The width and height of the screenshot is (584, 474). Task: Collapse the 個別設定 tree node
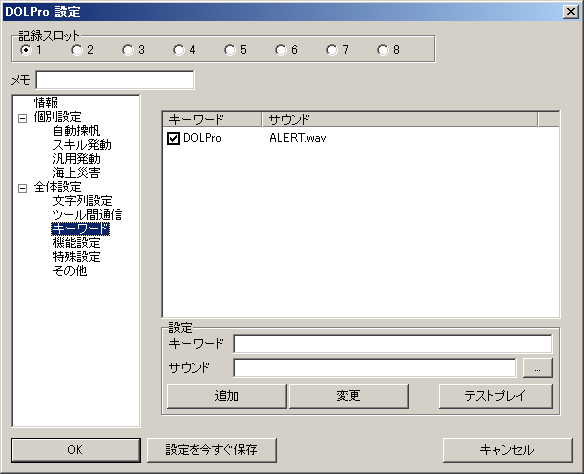click(x=22, y=118)
